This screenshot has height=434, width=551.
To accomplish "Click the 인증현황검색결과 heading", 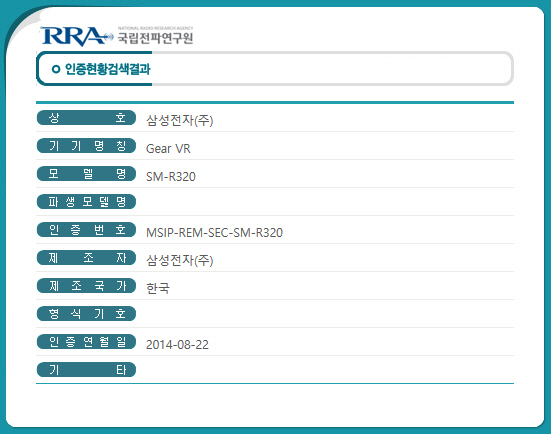I will (108, 69).
